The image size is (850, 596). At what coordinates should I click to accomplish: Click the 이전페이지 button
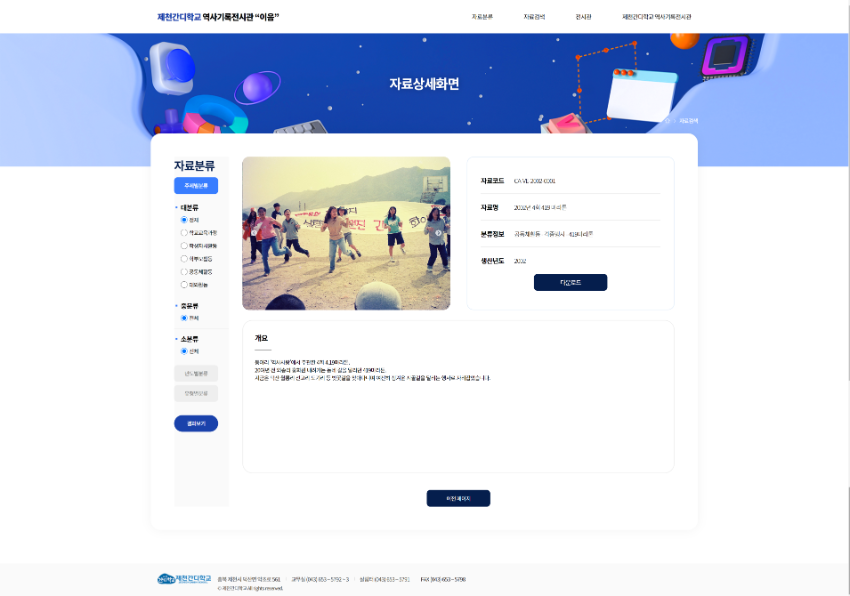(458, 498)
